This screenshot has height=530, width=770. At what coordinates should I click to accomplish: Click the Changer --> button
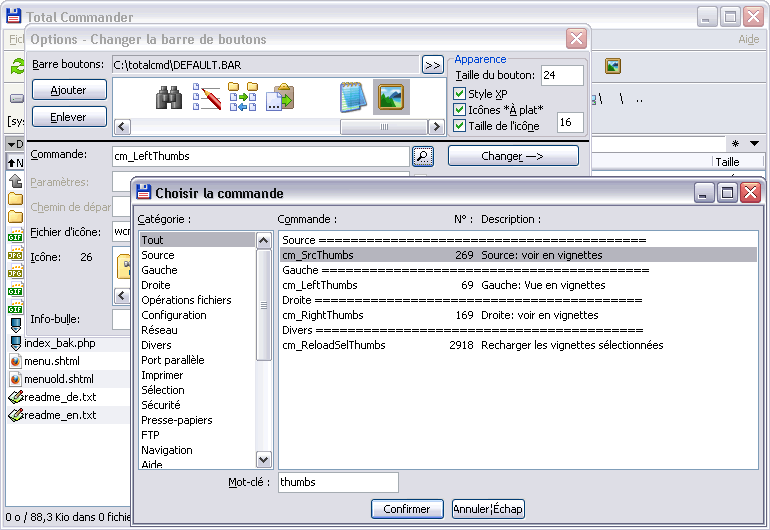pos(513,156)
